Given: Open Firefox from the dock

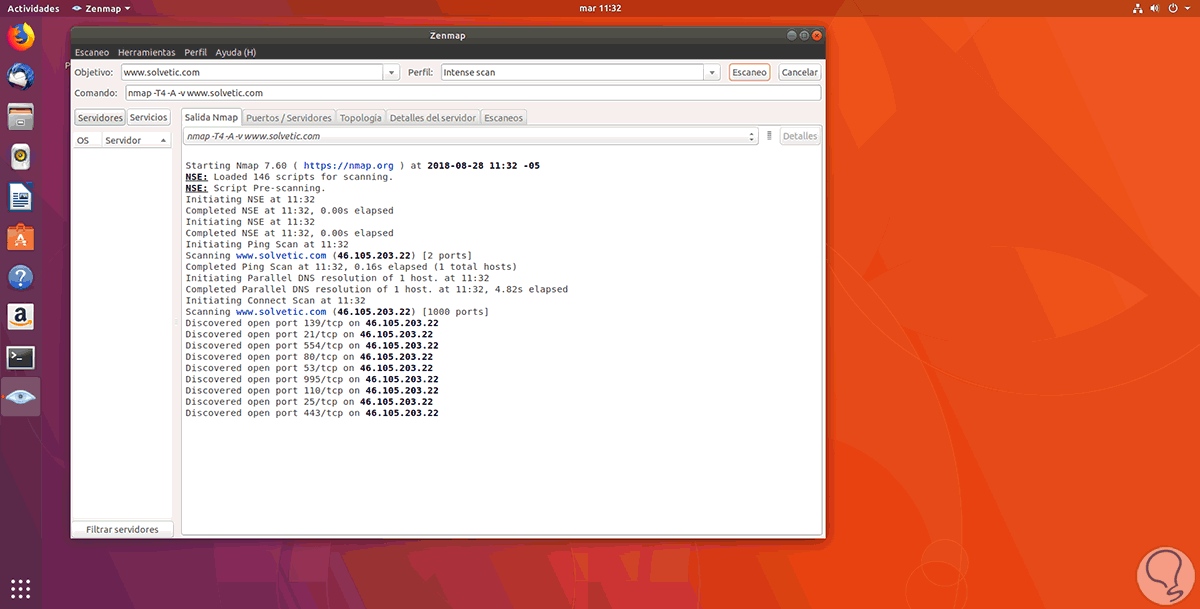Looking at the screenshot, I should 21,38.
